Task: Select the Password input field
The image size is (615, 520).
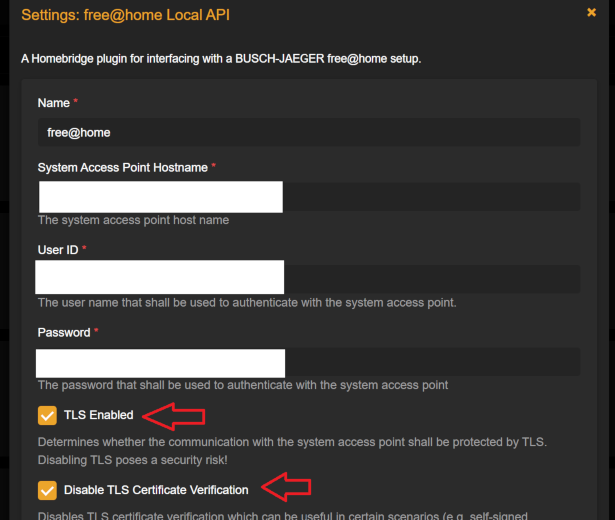Action: tap(309, 362)
